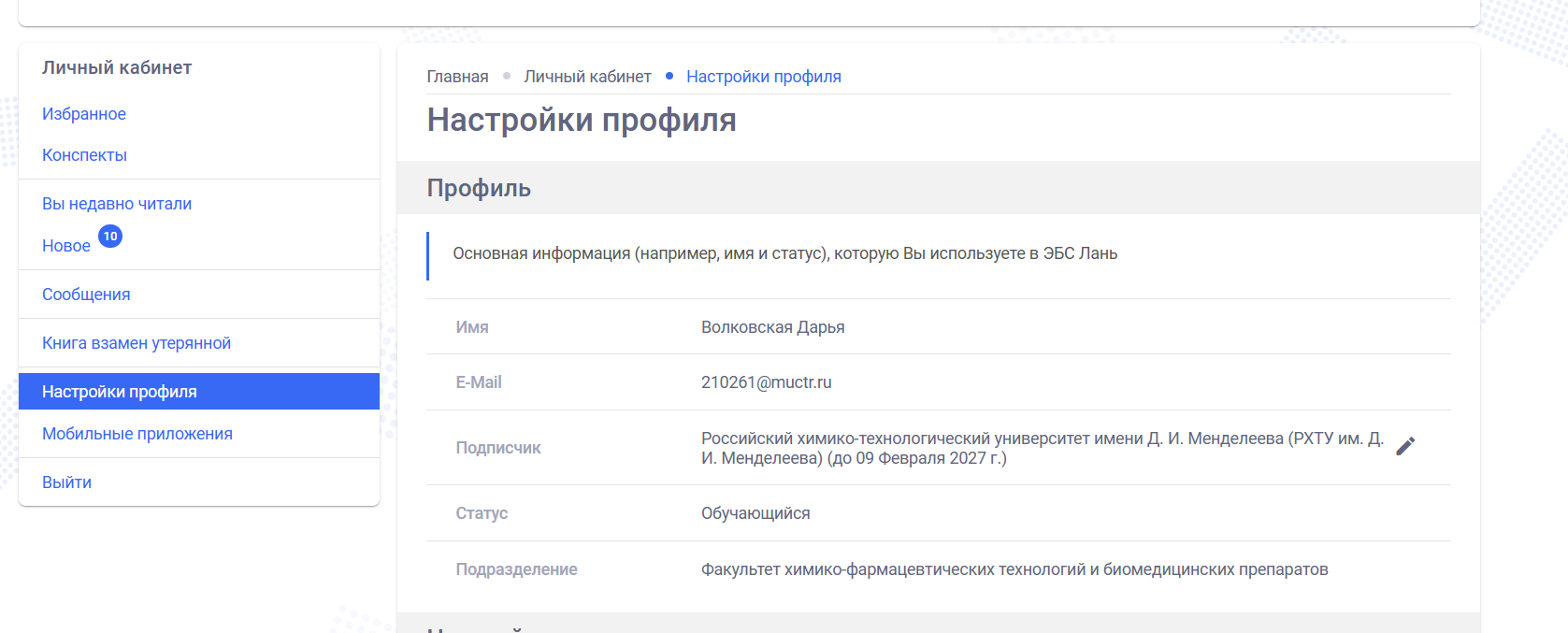The image size is (1568, 633).
Task: Click the Имя field label
Action: (472, 327)
